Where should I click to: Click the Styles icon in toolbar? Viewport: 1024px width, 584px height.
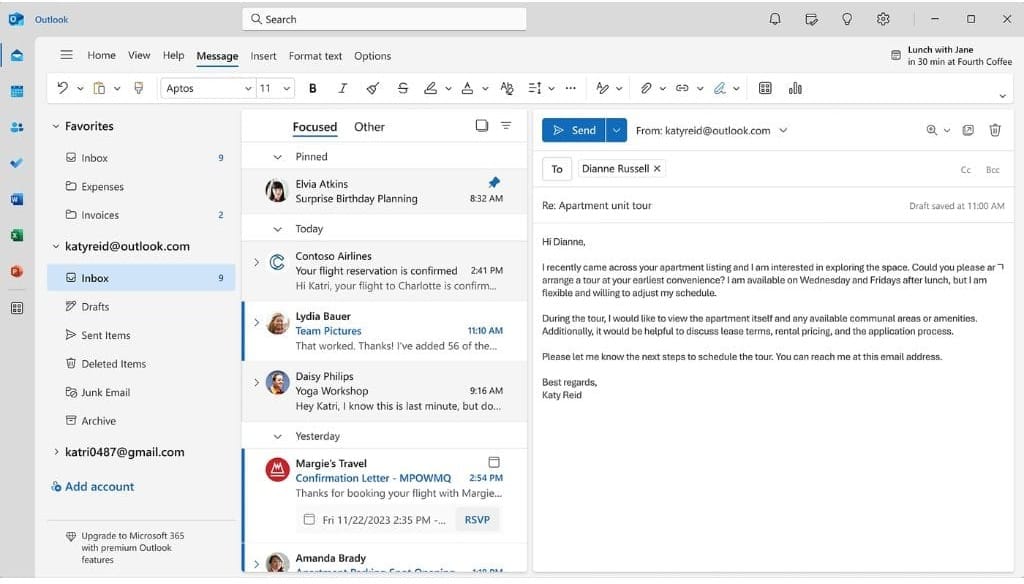point(507,88)
